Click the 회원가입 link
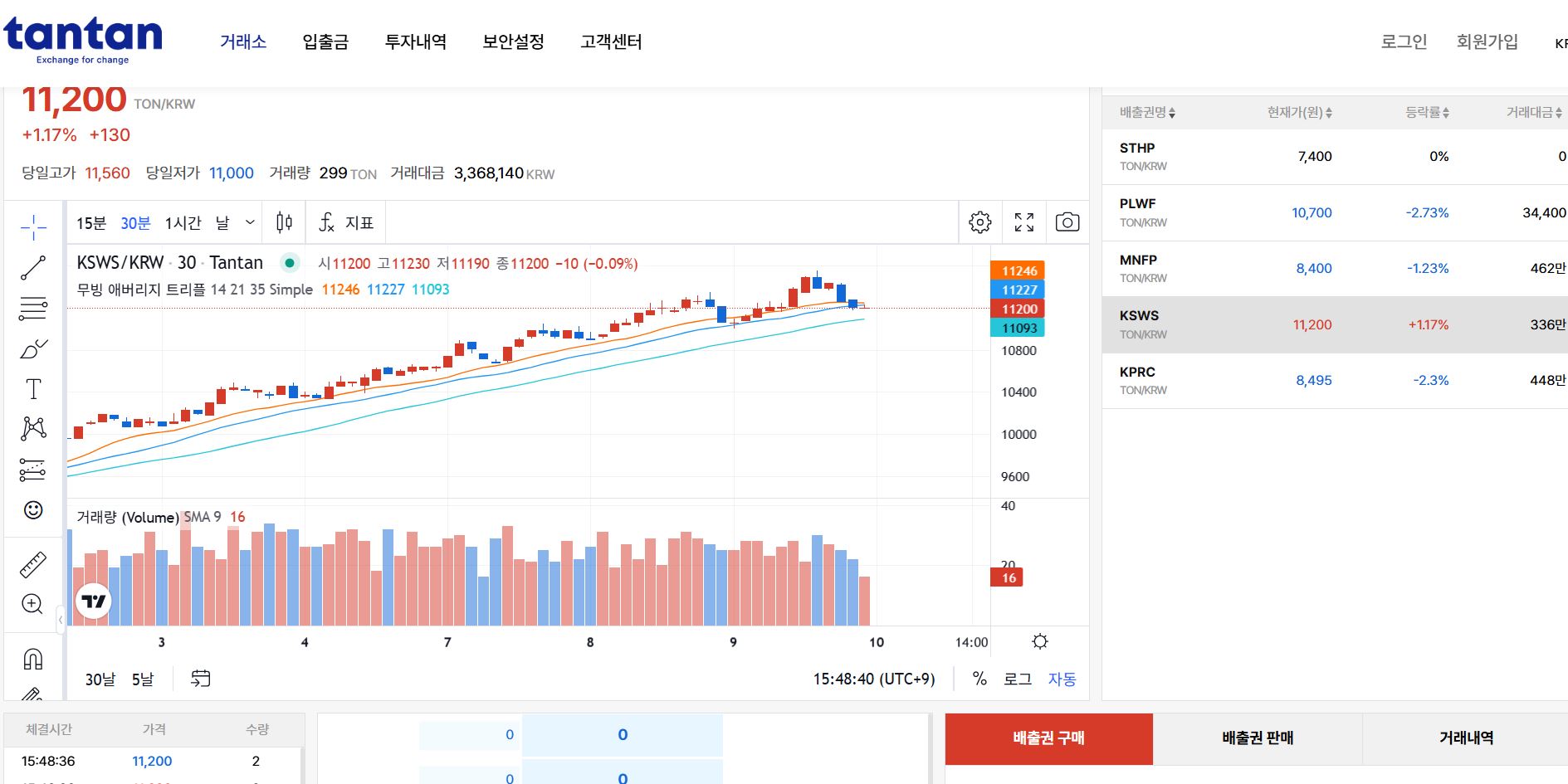This screenshot has height=784, width=1568. (1487, 41)
